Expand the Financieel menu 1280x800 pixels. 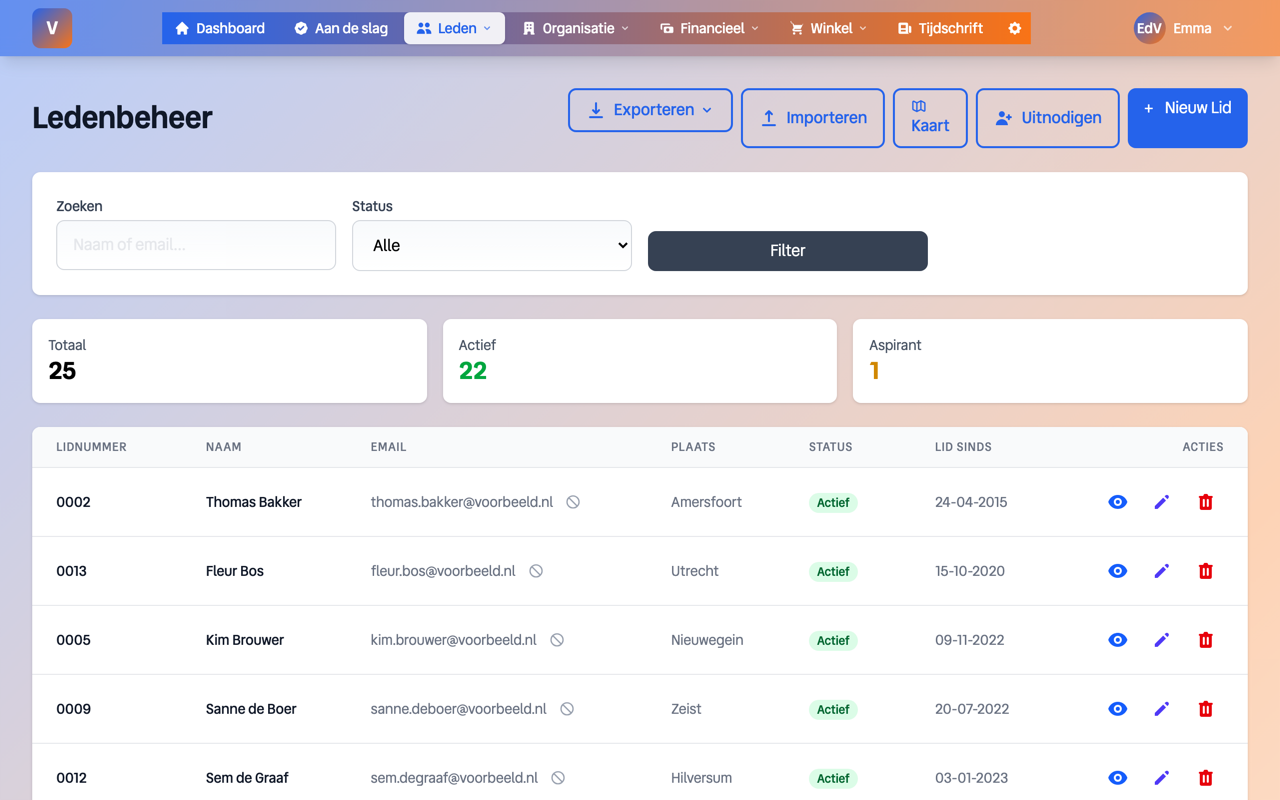click(709, 28)
